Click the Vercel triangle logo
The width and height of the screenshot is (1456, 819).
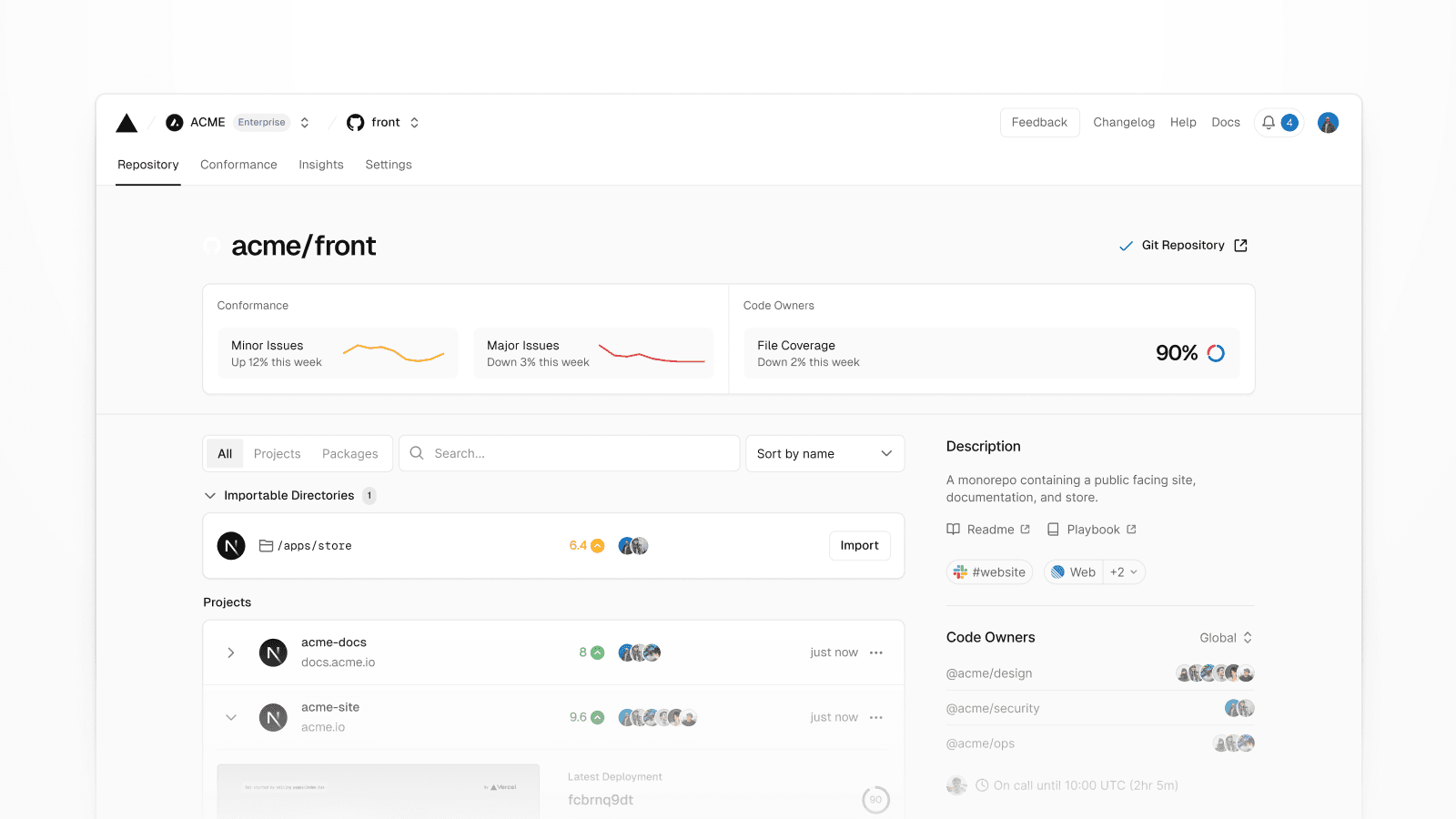pos(126,123)
